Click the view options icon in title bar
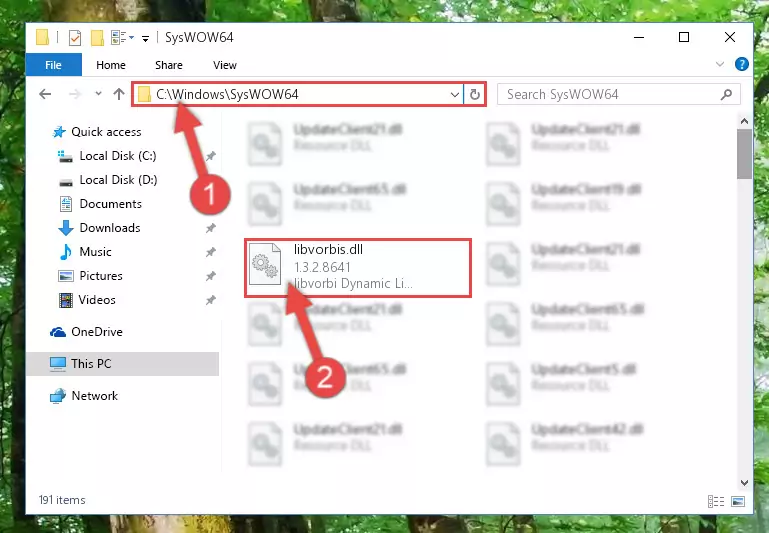This screenshot has height=533, width=769. point(122,37)
